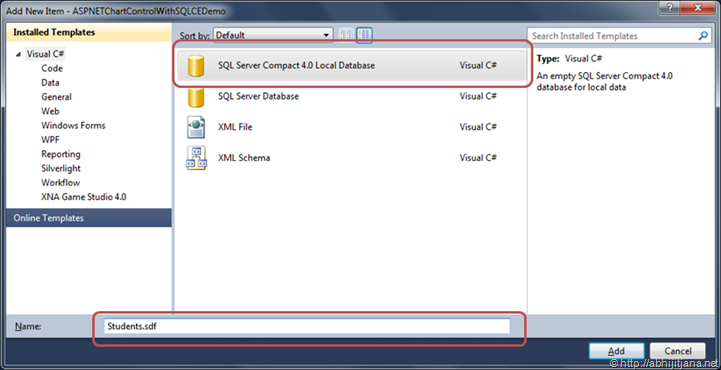Collapse the Visual C# tree node
This screenshot has height=370, width=721.
pos(18,54)
